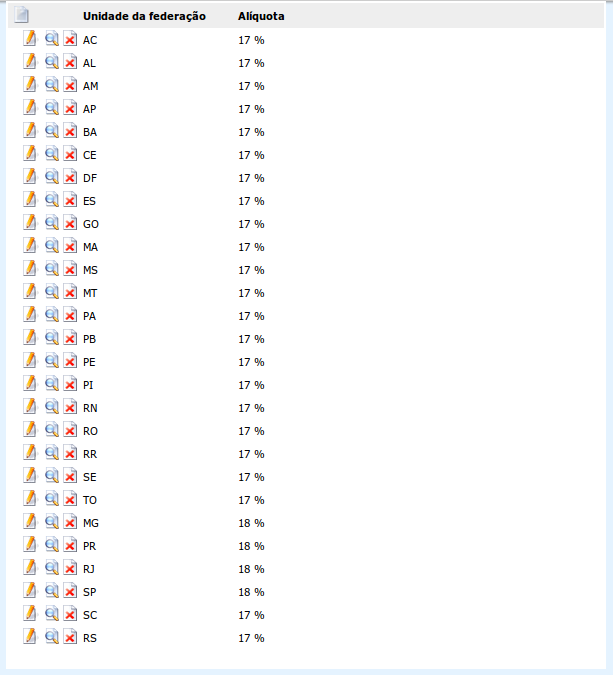Edit the AC row with pencil icon
This screenshot has width=613, height=675.
pyautogui.click(x=30, y=38)
